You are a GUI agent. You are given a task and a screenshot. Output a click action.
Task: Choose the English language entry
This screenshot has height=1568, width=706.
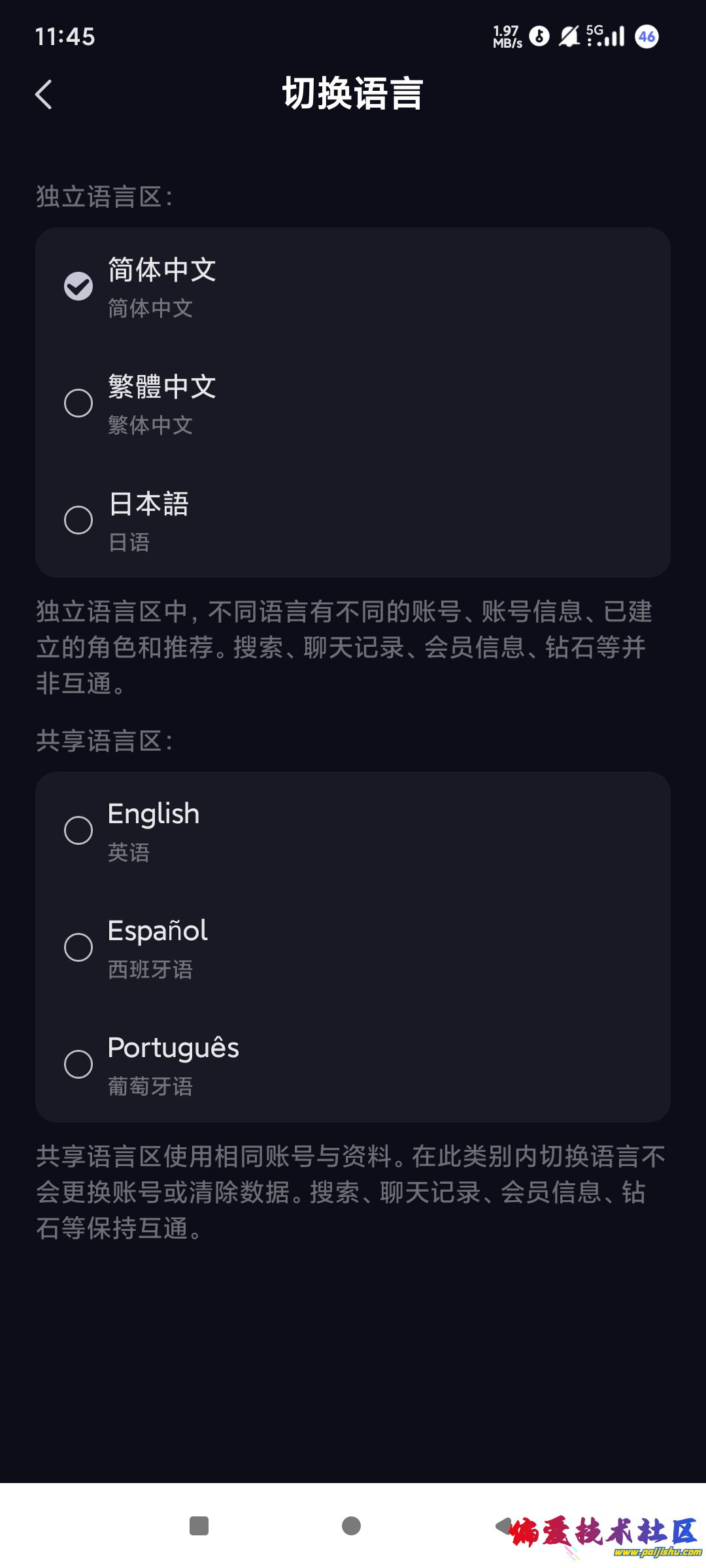154,815
